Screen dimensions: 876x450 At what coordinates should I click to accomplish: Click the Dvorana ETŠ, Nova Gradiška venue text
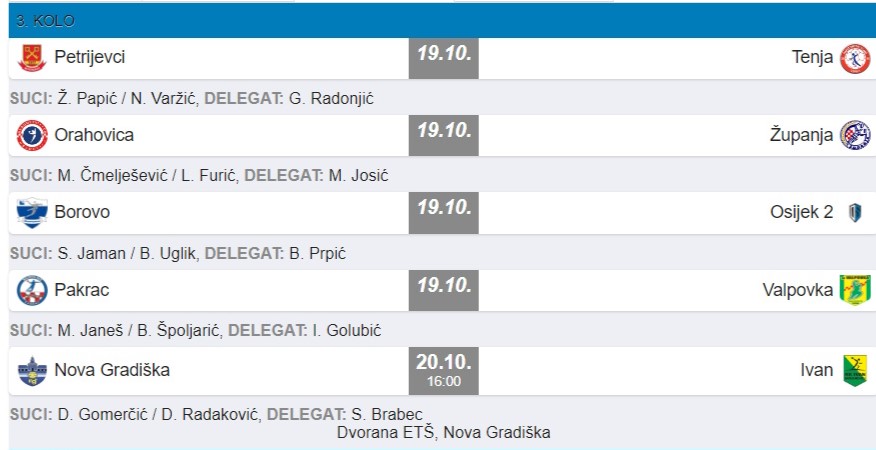pyautogui.click(x=443, y=433)
